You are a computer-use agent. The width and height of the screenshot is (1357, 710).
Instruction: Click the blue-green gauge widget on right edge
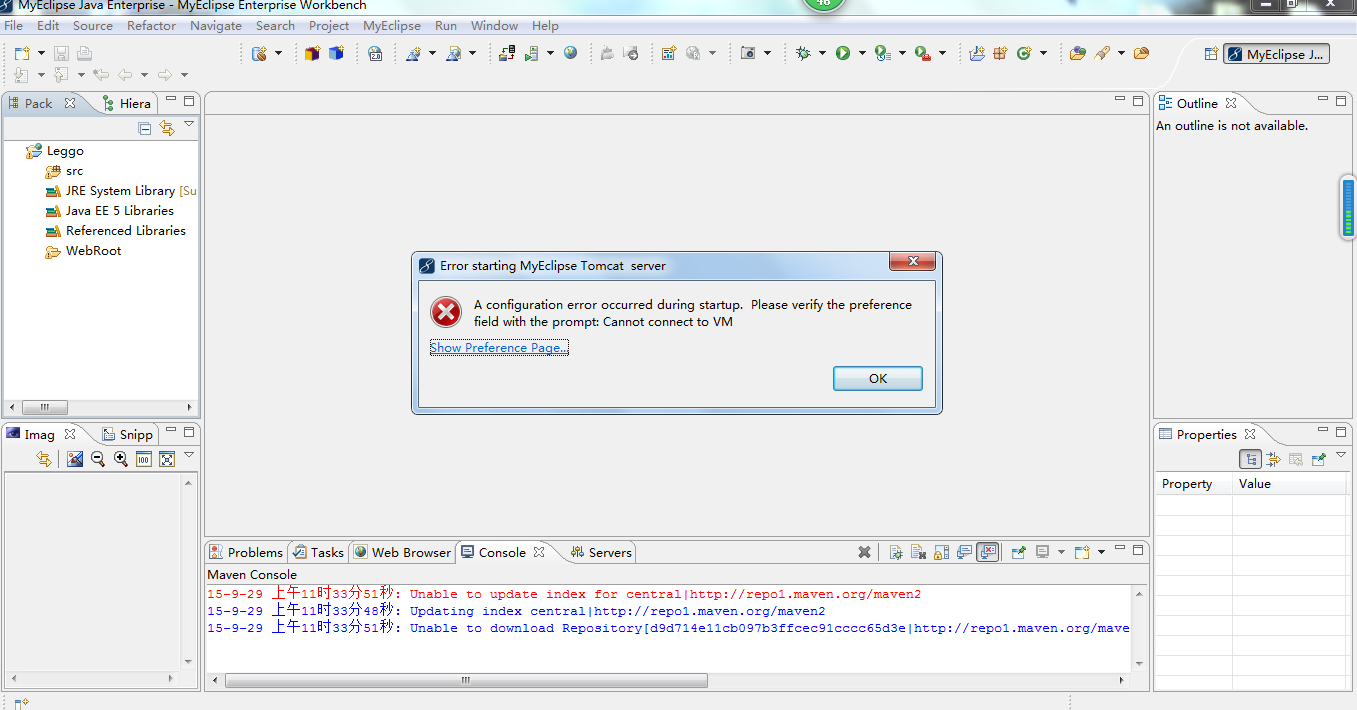1348,207
